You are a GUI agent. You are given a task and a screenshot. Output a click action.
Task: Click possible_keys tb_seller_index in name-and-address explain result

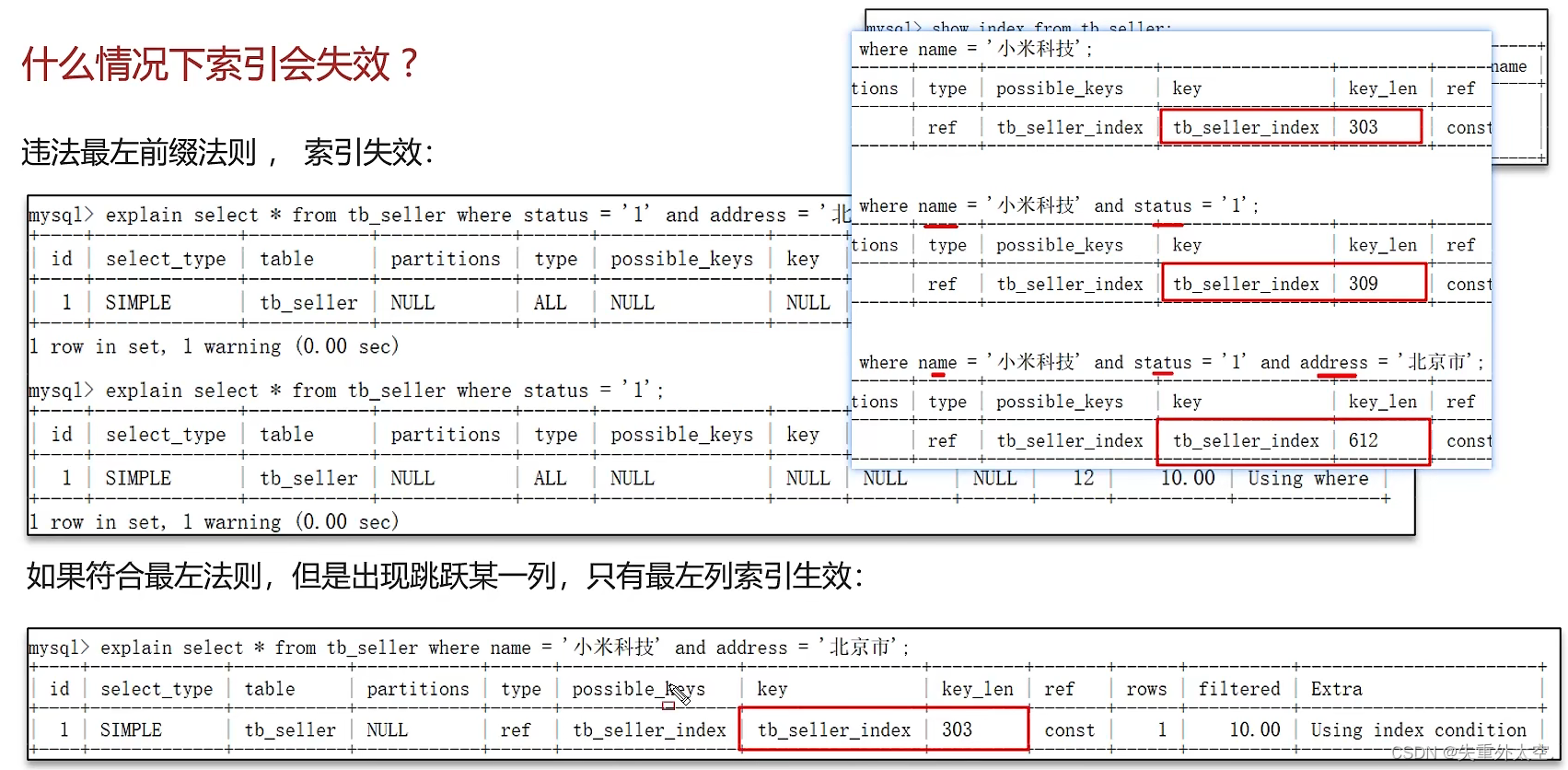(x=649, y=729)
